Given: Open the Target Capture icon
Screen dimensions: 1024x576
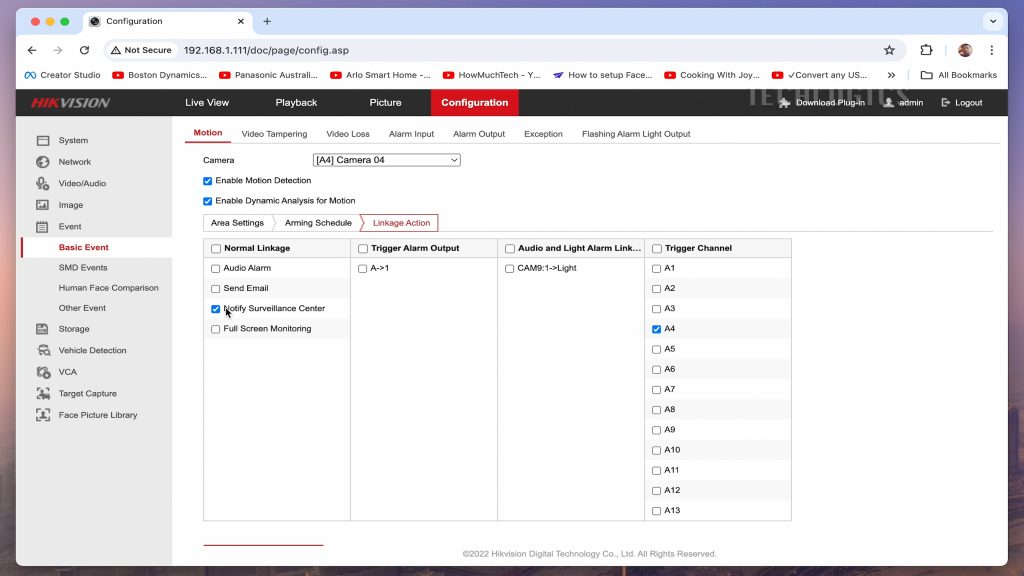Looking at the screenshot, I should [43, 394].
